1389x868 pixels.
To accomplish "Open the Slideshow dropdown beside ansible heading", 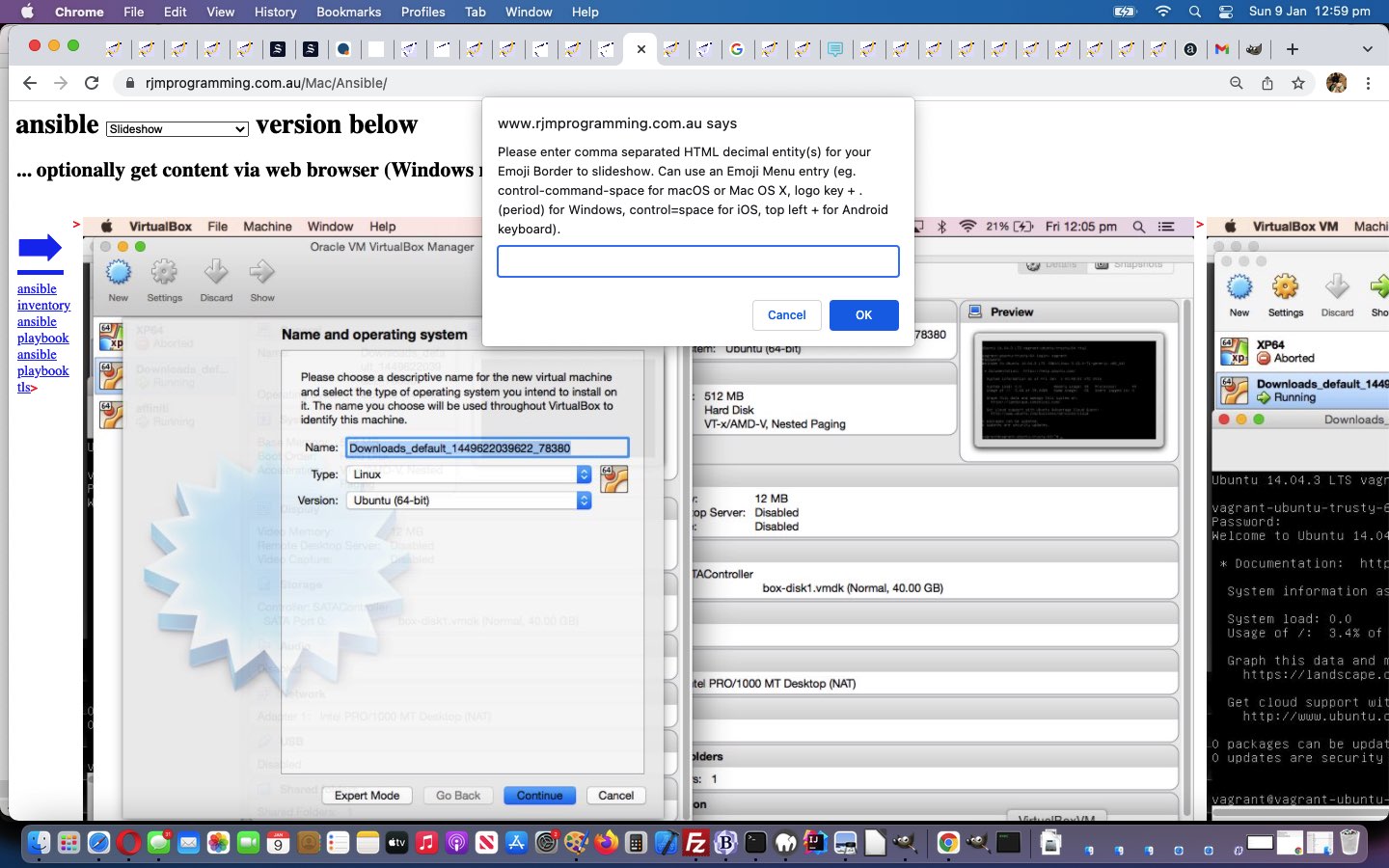I will tap(177, 128).
